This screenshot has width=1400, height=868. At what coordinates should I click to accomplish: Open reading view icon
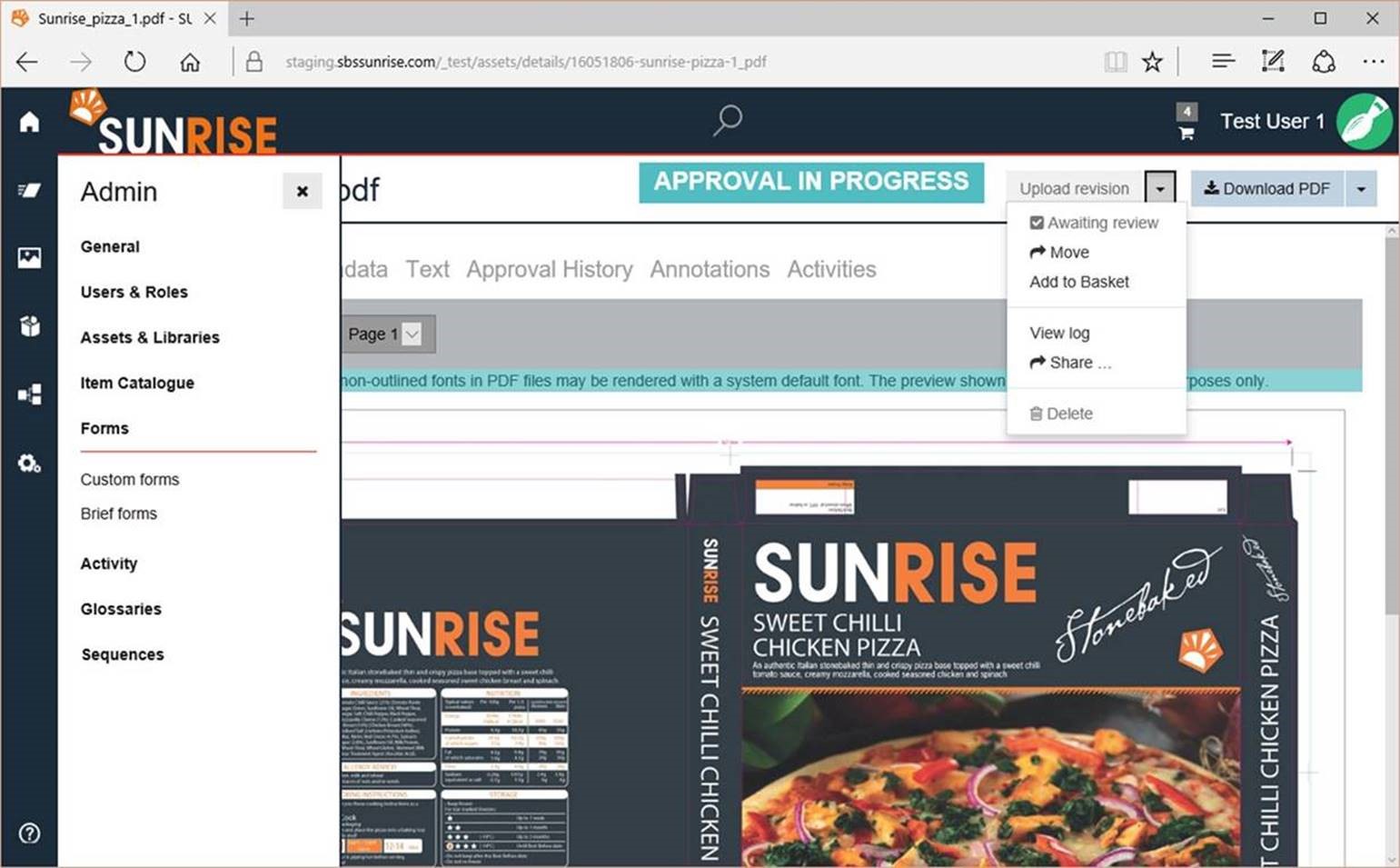[x=1116, y=62]
